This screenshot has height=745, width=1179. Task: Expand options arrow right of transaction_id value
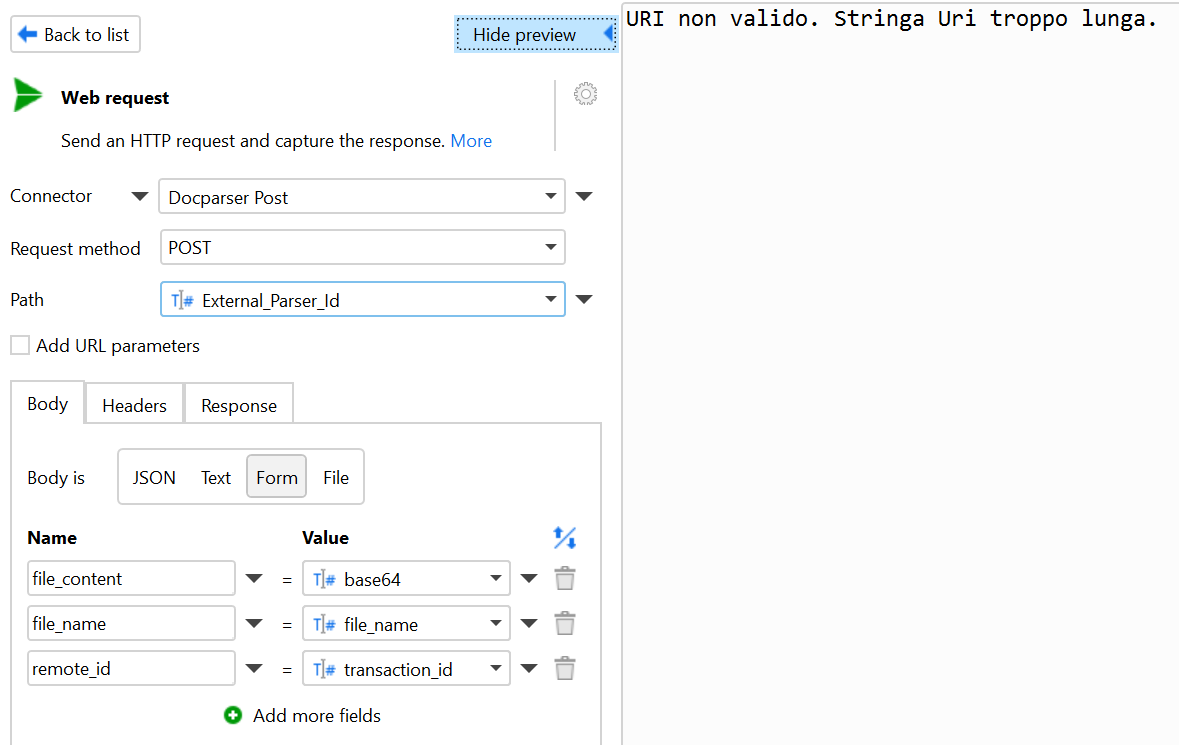(529, 668)
